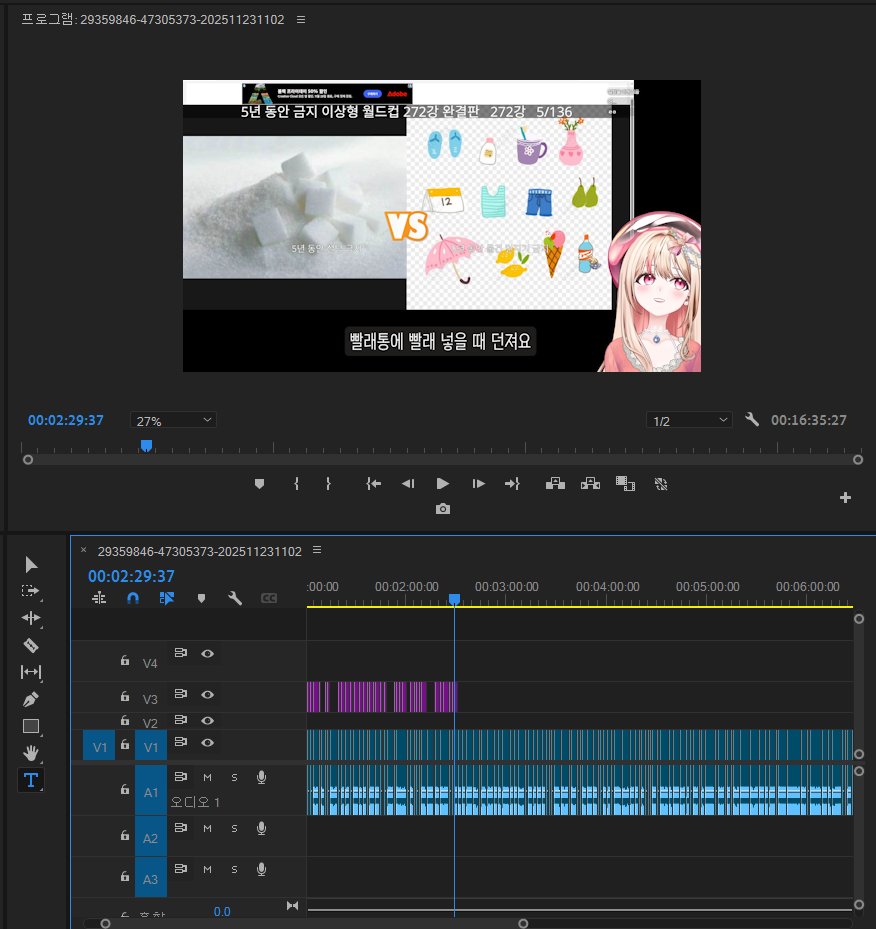
Task: Select the Razor tool
Action: click(31, 645)
